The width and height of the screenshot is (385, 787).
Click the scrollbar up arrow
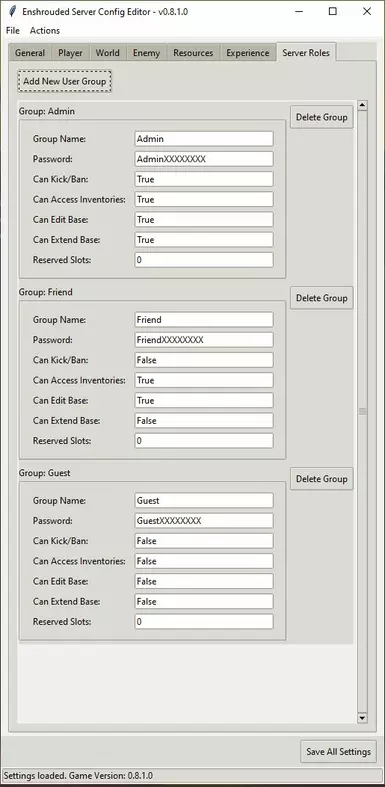click(x=362, y=105)
